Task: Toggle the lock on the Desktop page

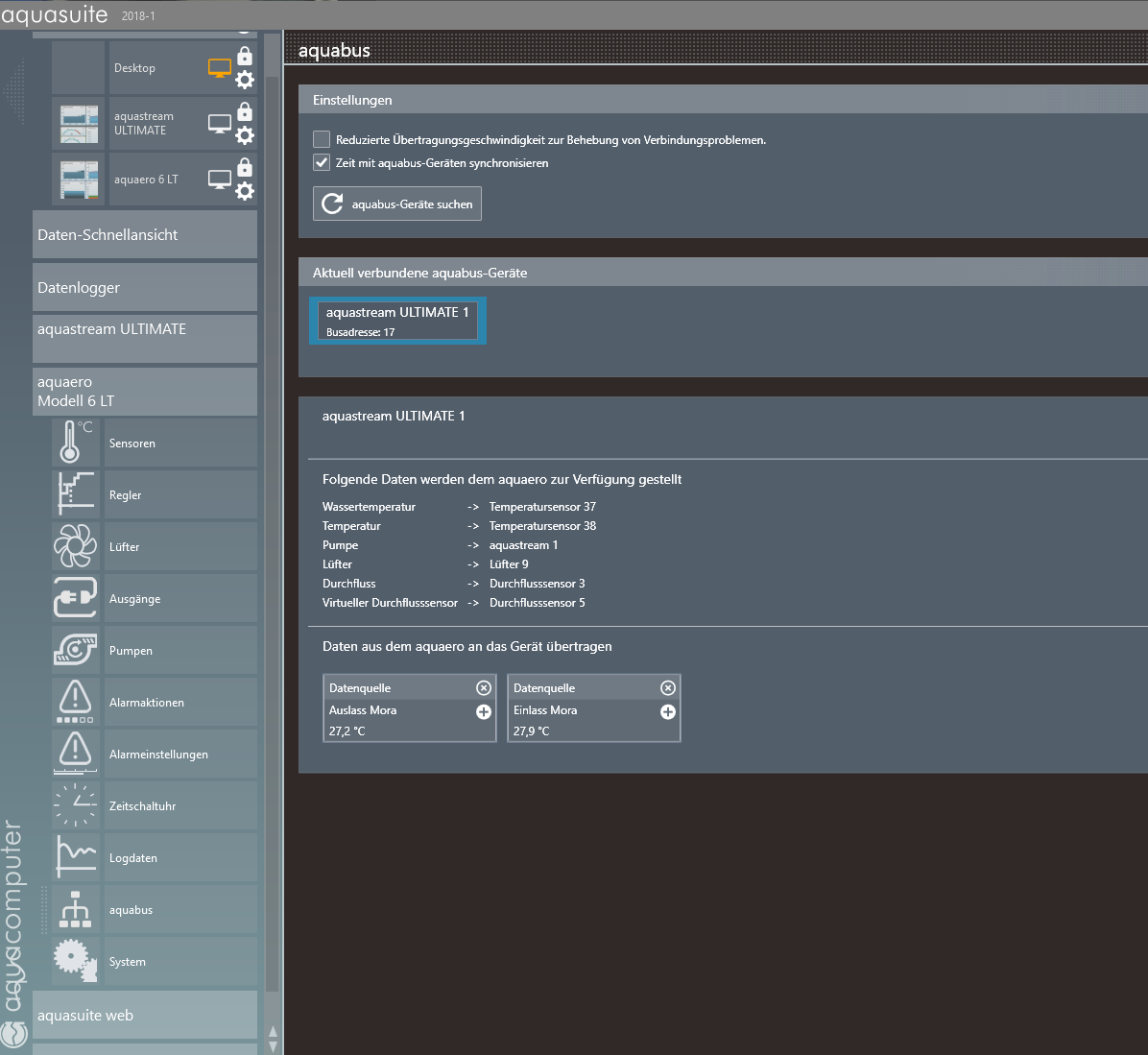Action: pos(245,56)
